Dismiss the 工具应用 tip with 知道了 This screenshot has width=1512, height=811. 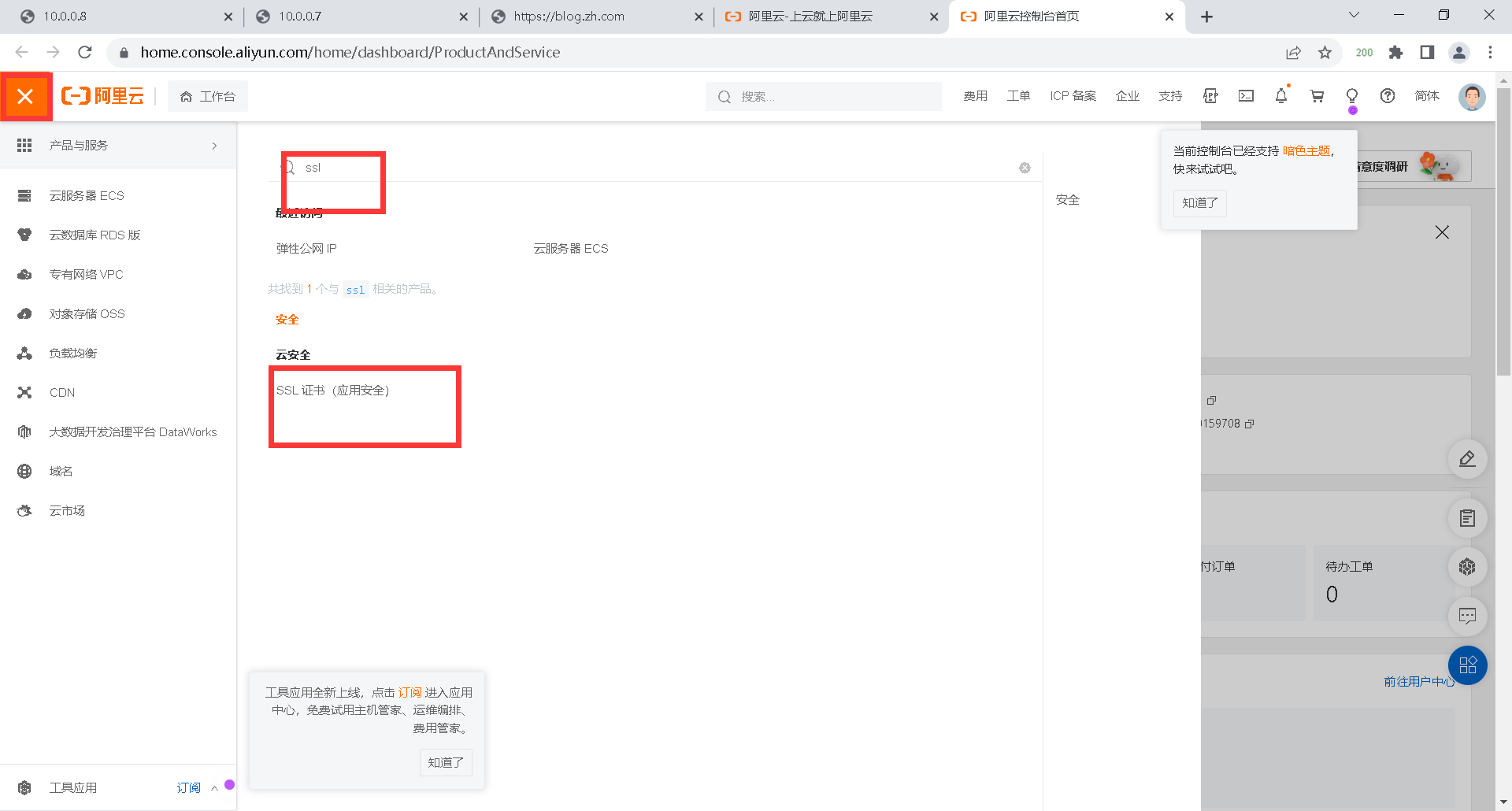tap(446, 762)
